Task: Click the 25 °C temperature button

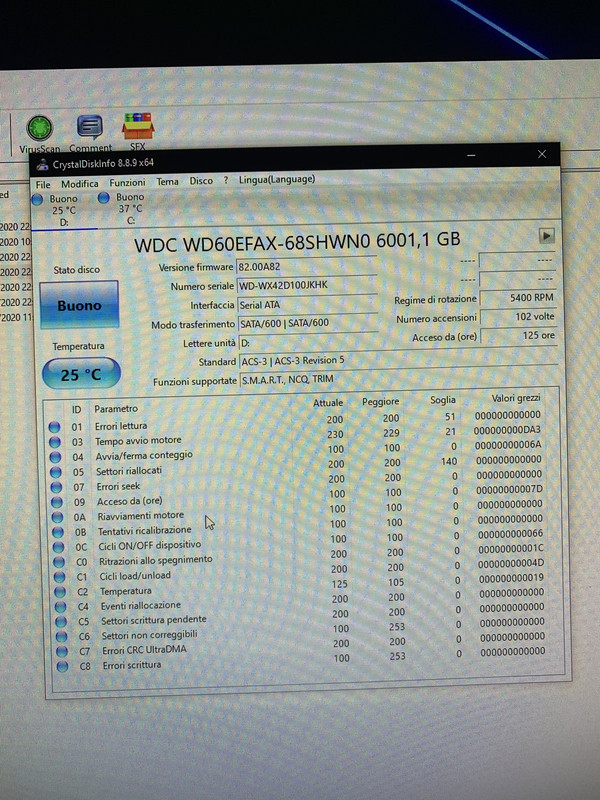Action: click(81, 374)
